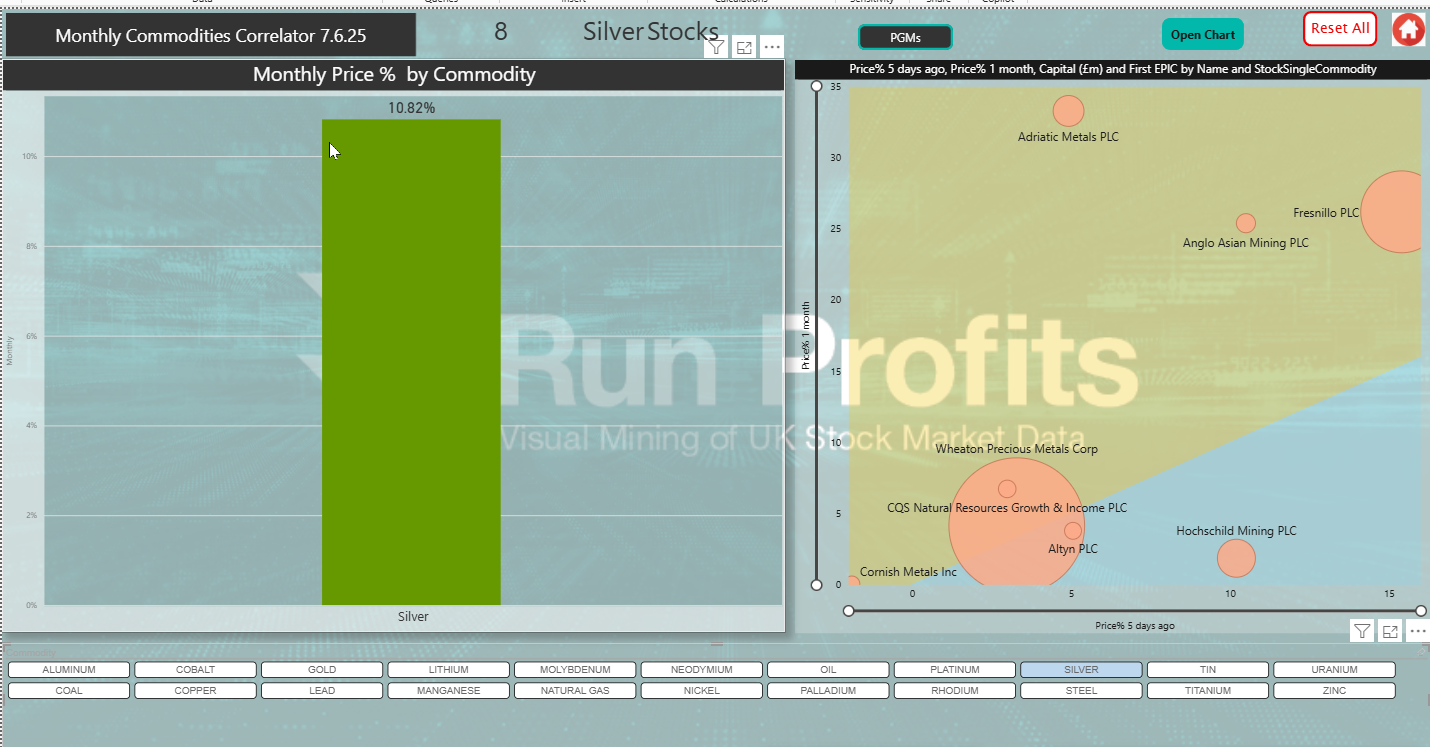
Task: Click the PGMs button
Action: [905, 37]
